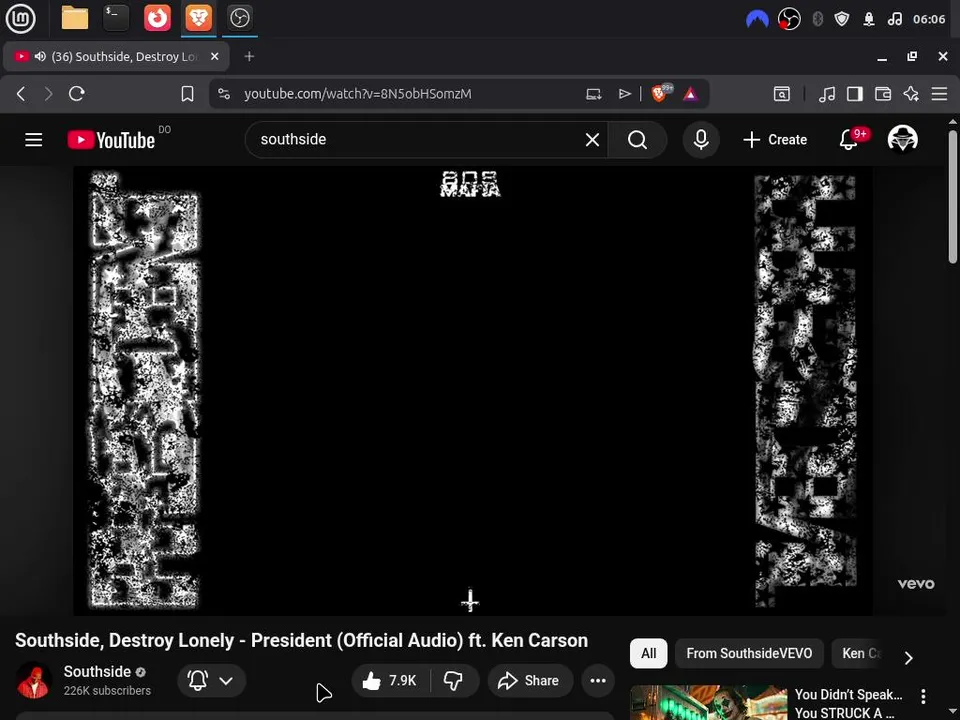Open the Linux Mint start menu
This screenshot has height=720, width=960.
click(x=21, y=18)
